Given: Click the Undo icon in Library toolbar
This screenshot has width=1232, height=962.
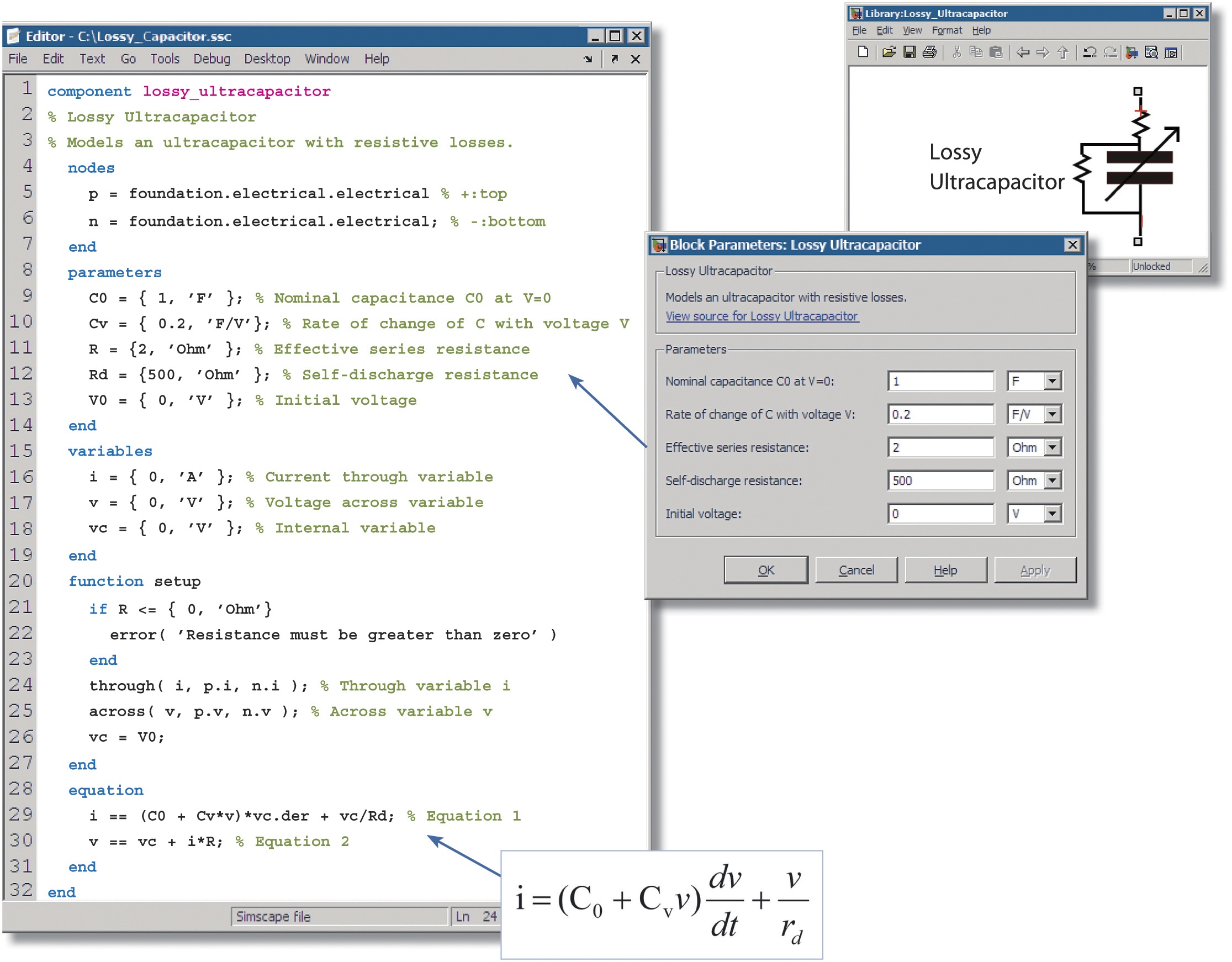Looking at the screenshot, I should pos(1090,52).
